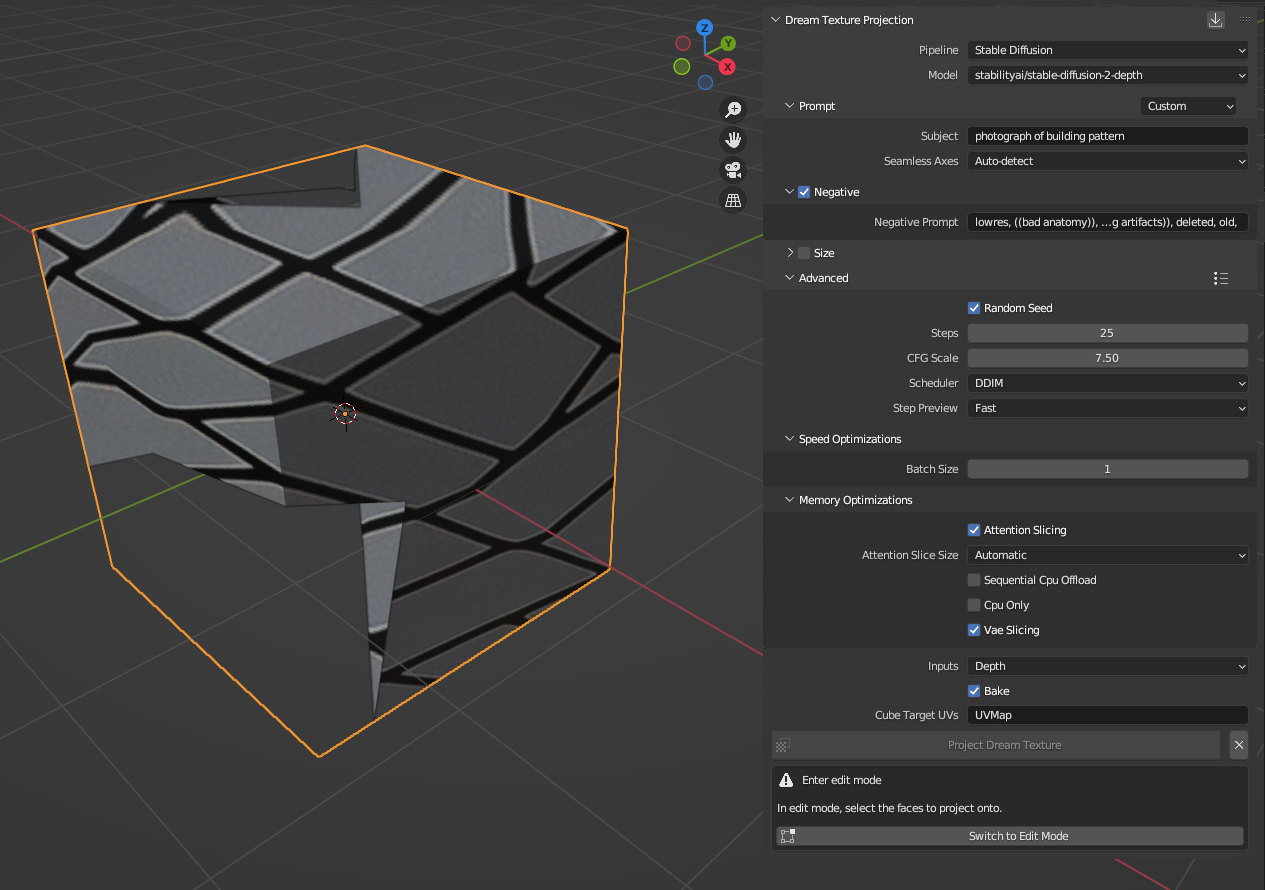Viewport: 1265px width, 890px height.
Task: Click the X axis on navigation gizmo
Action: 727,67
